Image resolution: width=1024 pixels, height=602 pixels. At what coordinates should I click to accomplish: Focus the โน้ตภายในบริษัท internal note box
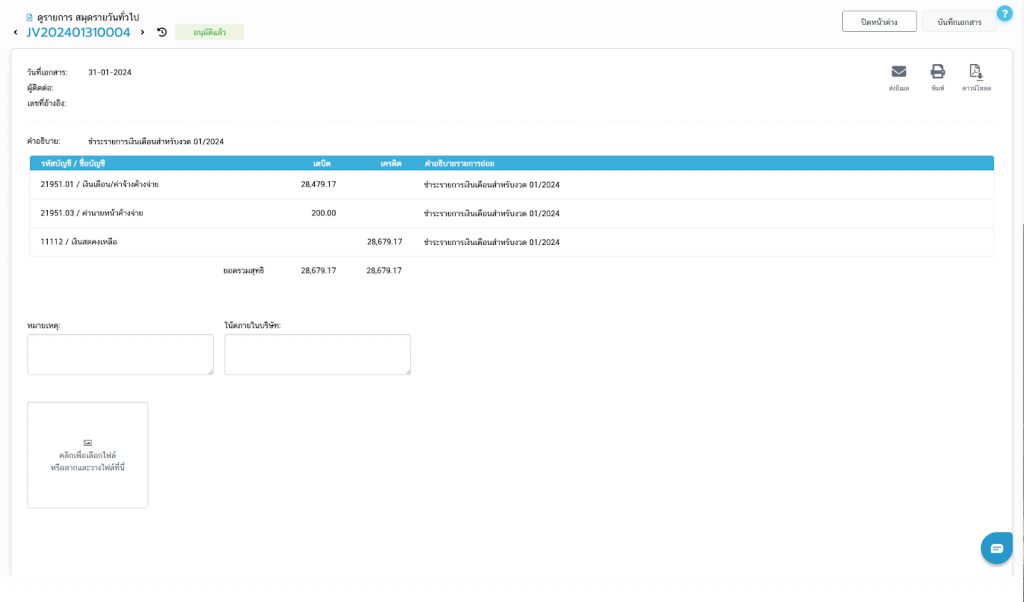click(x=317, y=354)
